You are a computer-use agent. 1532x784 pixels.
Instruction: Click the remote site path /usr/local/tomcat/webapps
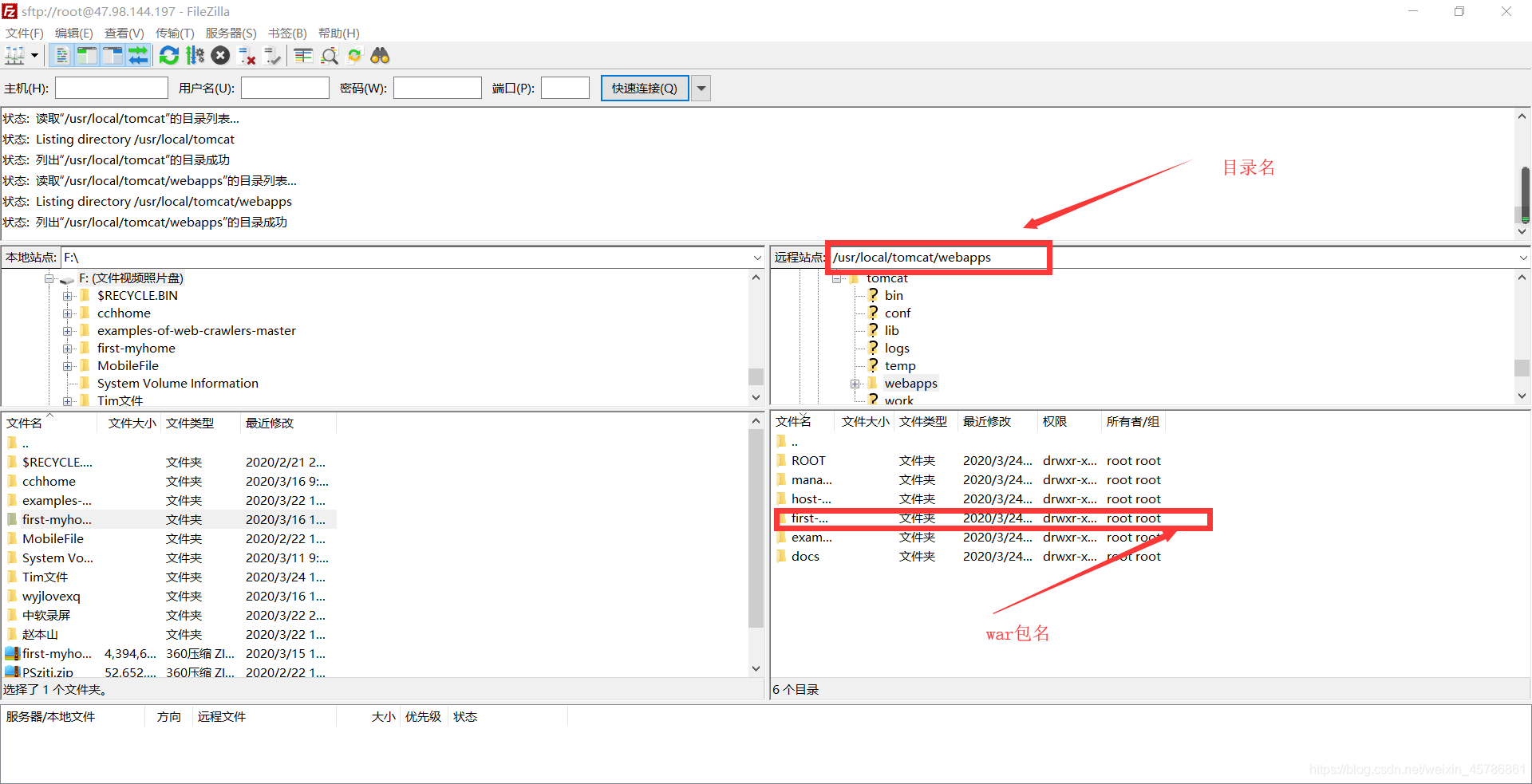click(912, 258)
